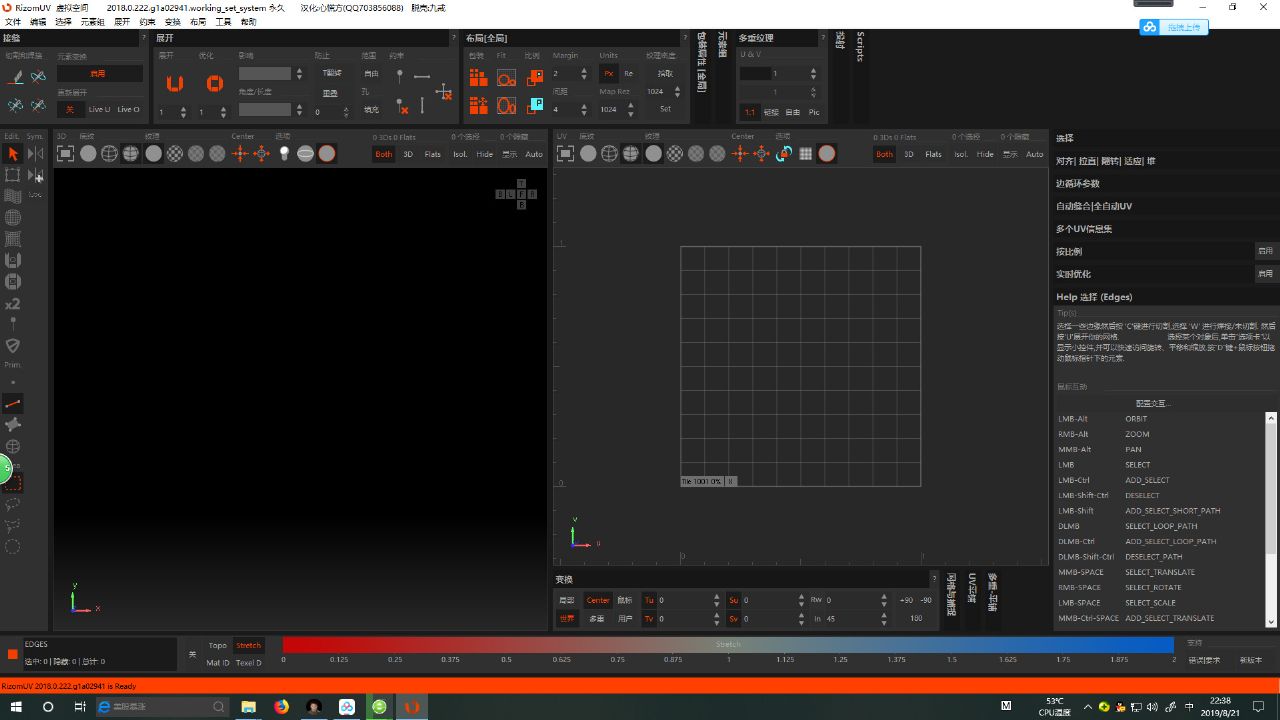
Task: Expand the 多个UV信息集 panel
Action: (1165, 229)
